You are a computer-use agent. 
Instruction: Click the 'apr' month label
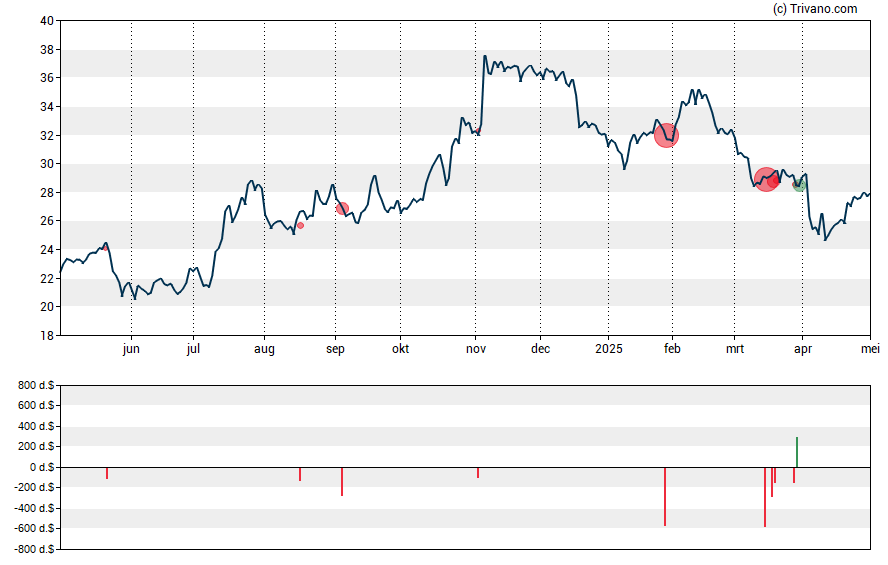click(802, 349)
